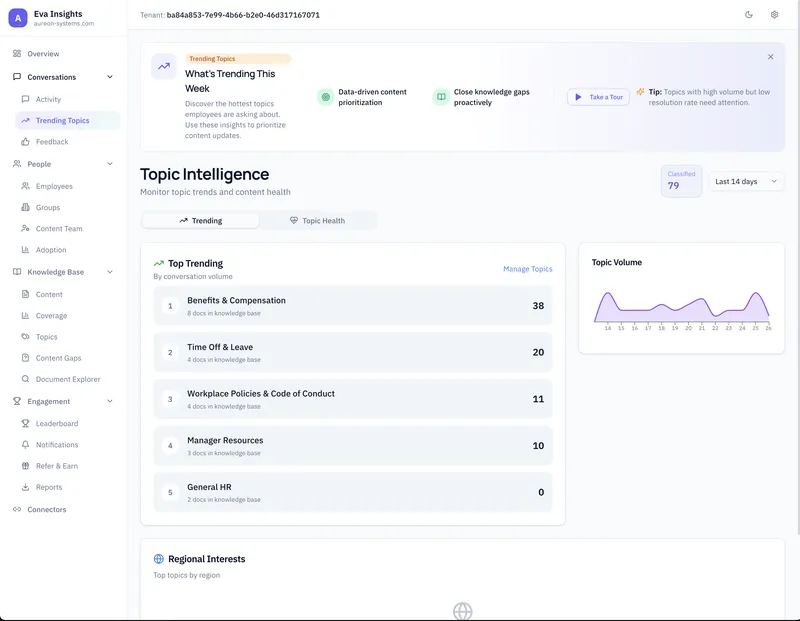Click the People section header
Screen dimensions: 800x621
63,164
